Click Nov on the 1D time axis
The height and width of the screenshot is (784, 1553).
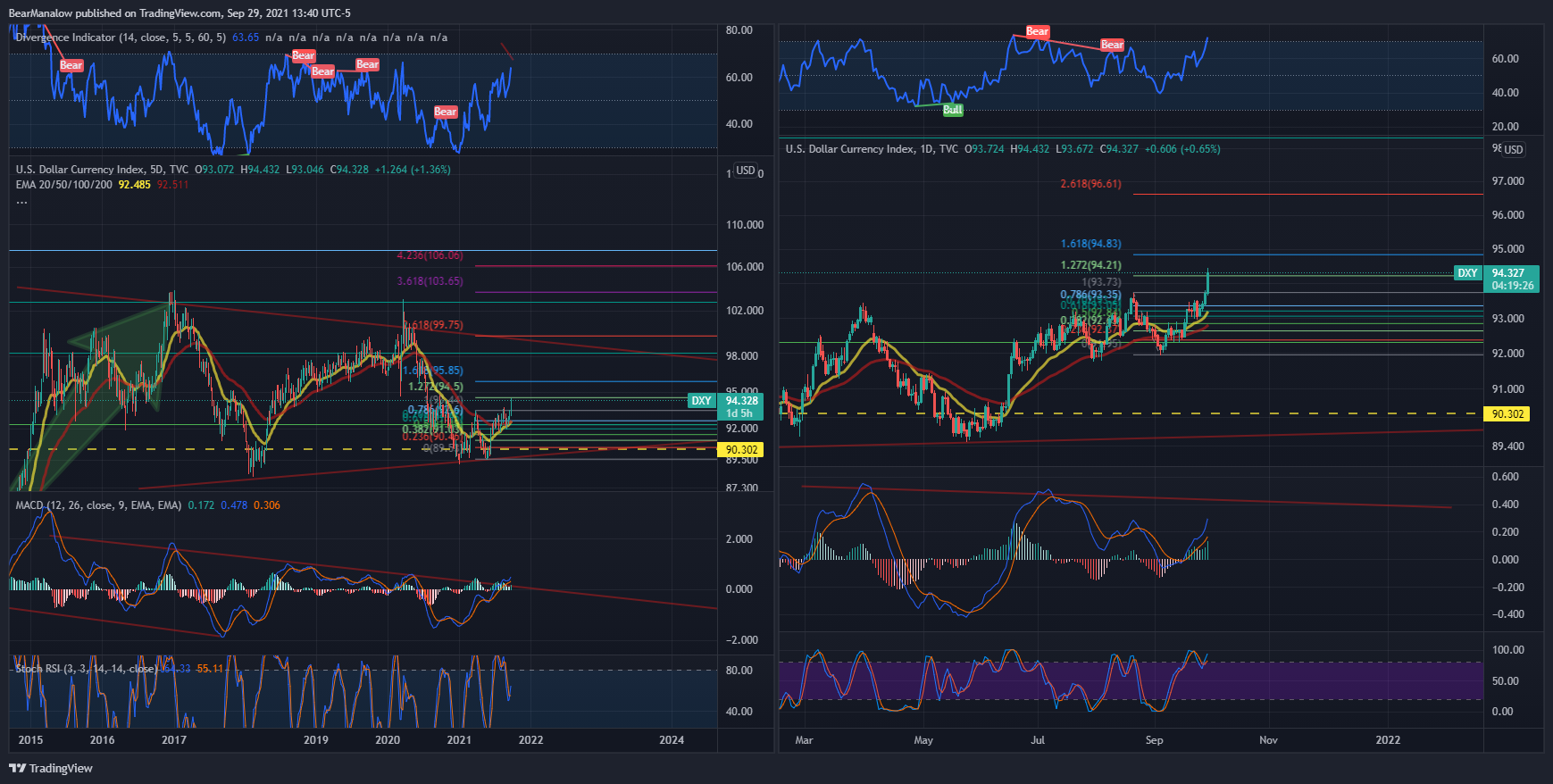[x=1268, y=739]
